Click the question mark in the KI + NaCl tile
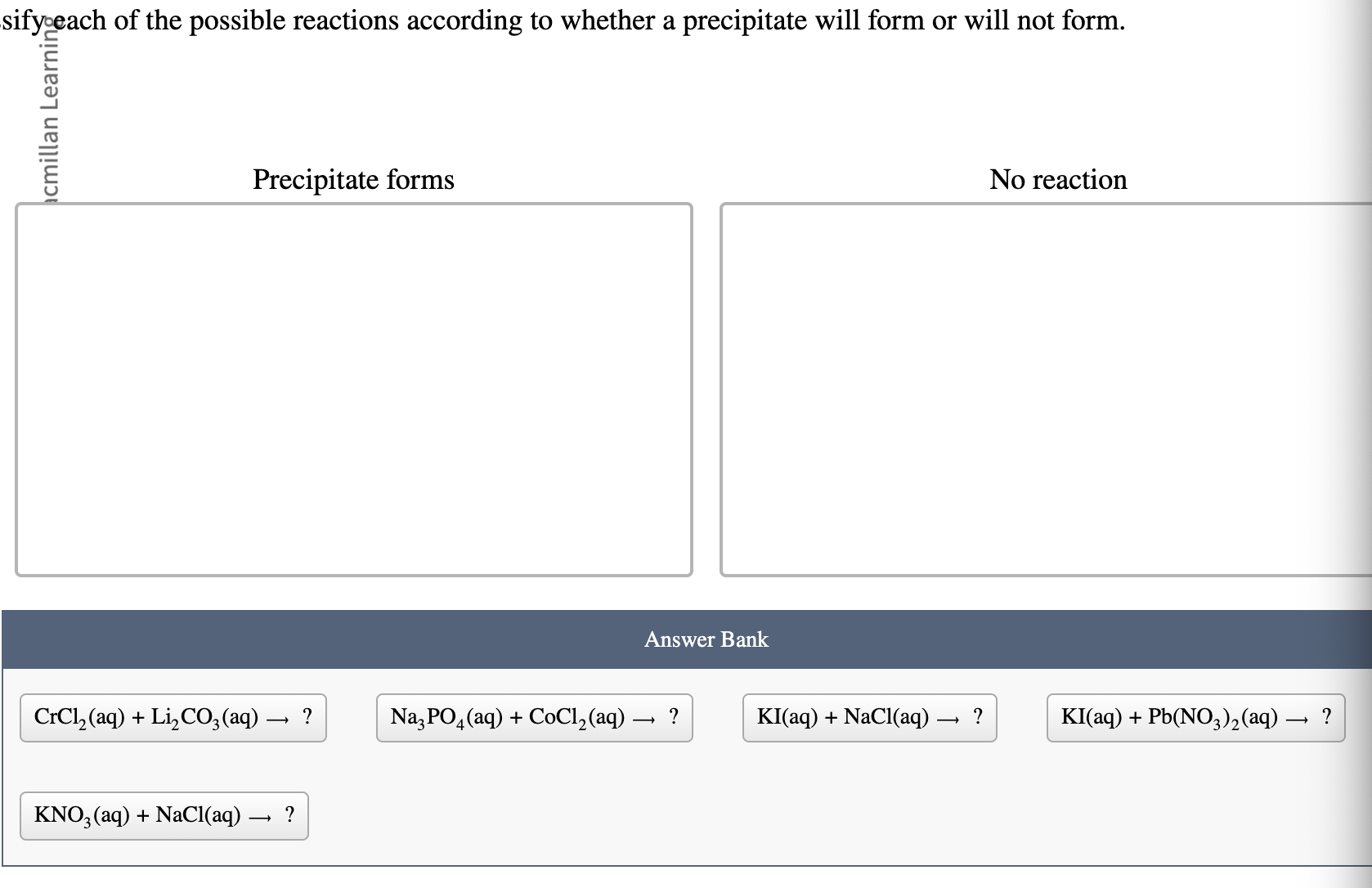Image resolution: width=1372 pixels, height=888 pixels. tap(976, 717)
